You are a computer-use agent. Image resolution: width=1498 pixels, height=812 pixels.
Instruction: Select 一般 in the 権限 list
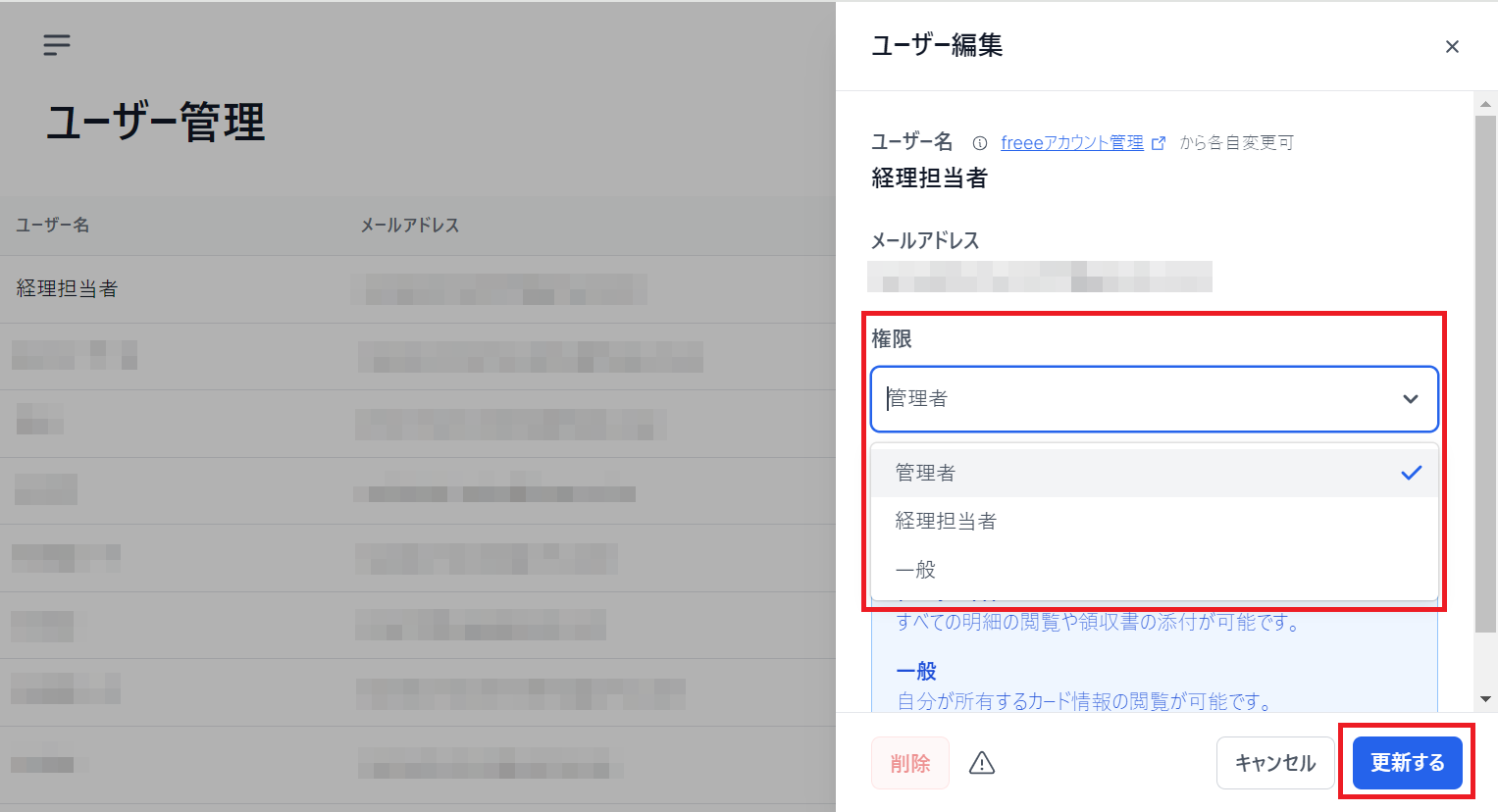tap(1154, 570)
